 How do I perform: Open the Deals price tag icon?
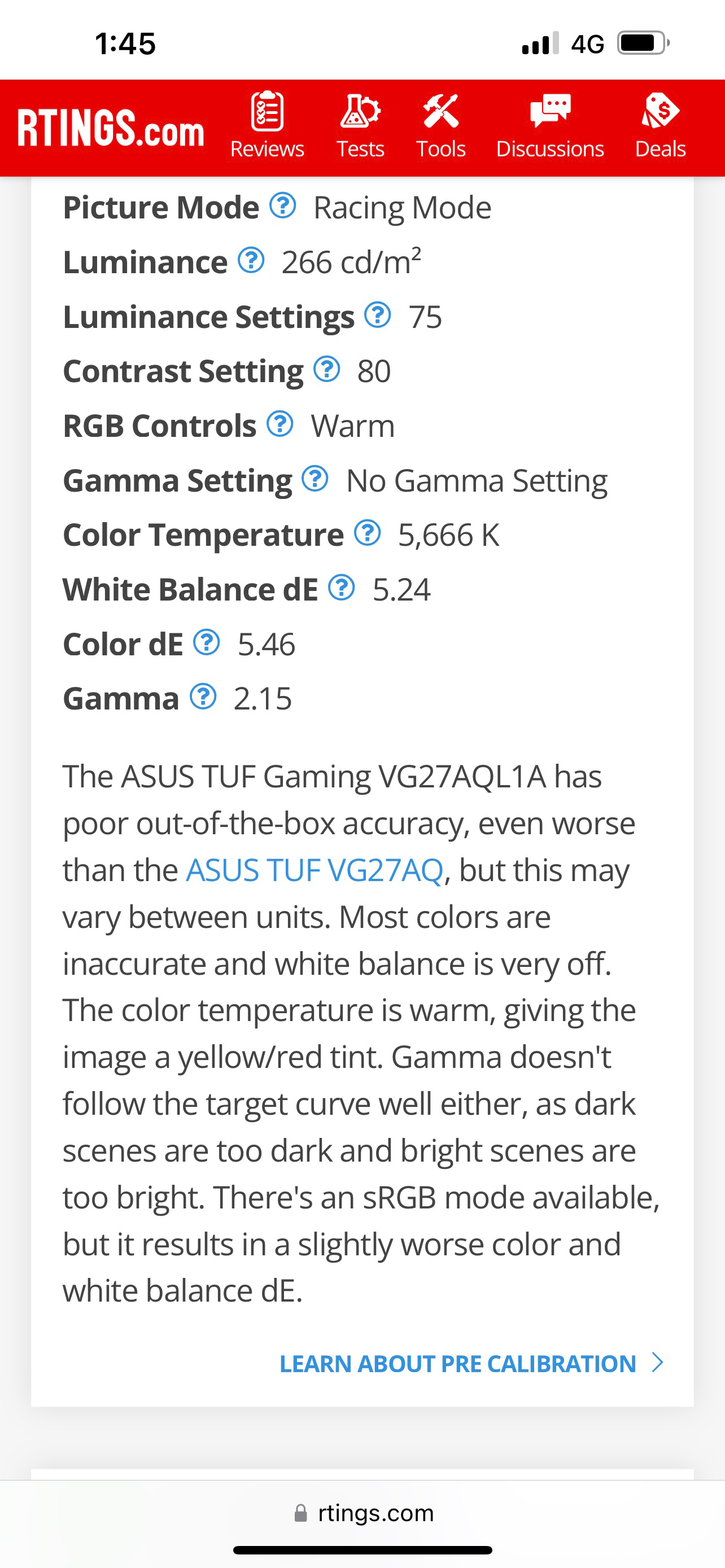click(x=661, y=111)
